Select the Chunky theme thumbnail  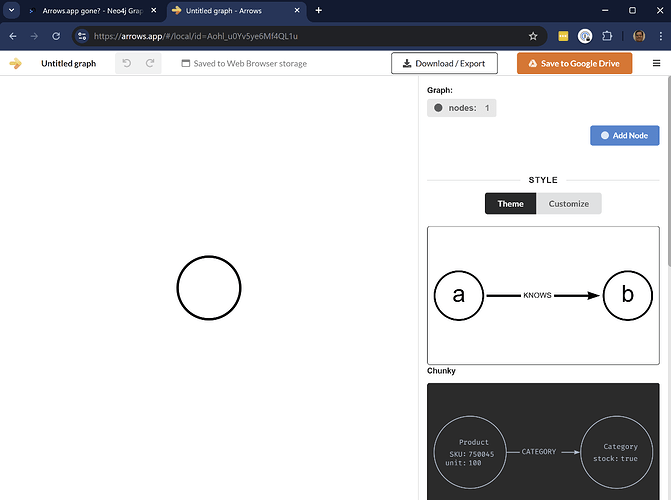click(x=543, y=295)
